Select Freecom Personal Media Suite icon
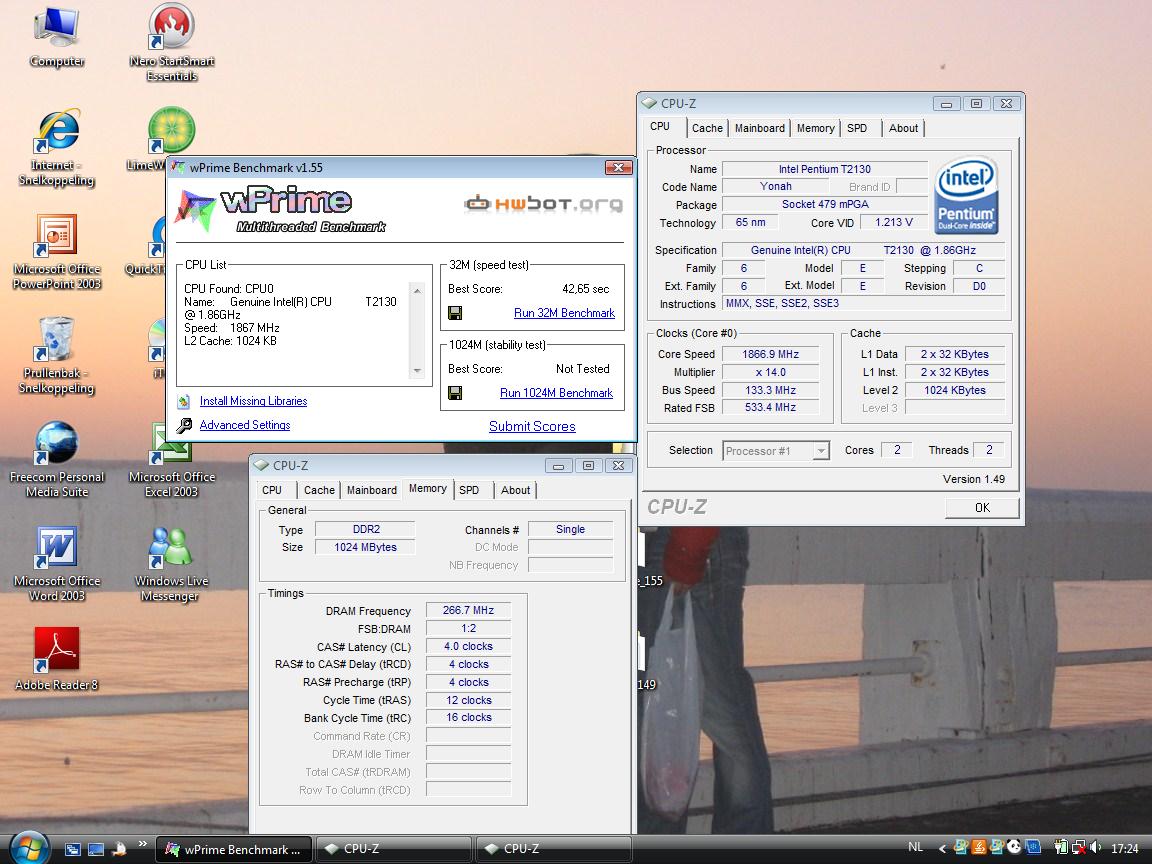 57,460
